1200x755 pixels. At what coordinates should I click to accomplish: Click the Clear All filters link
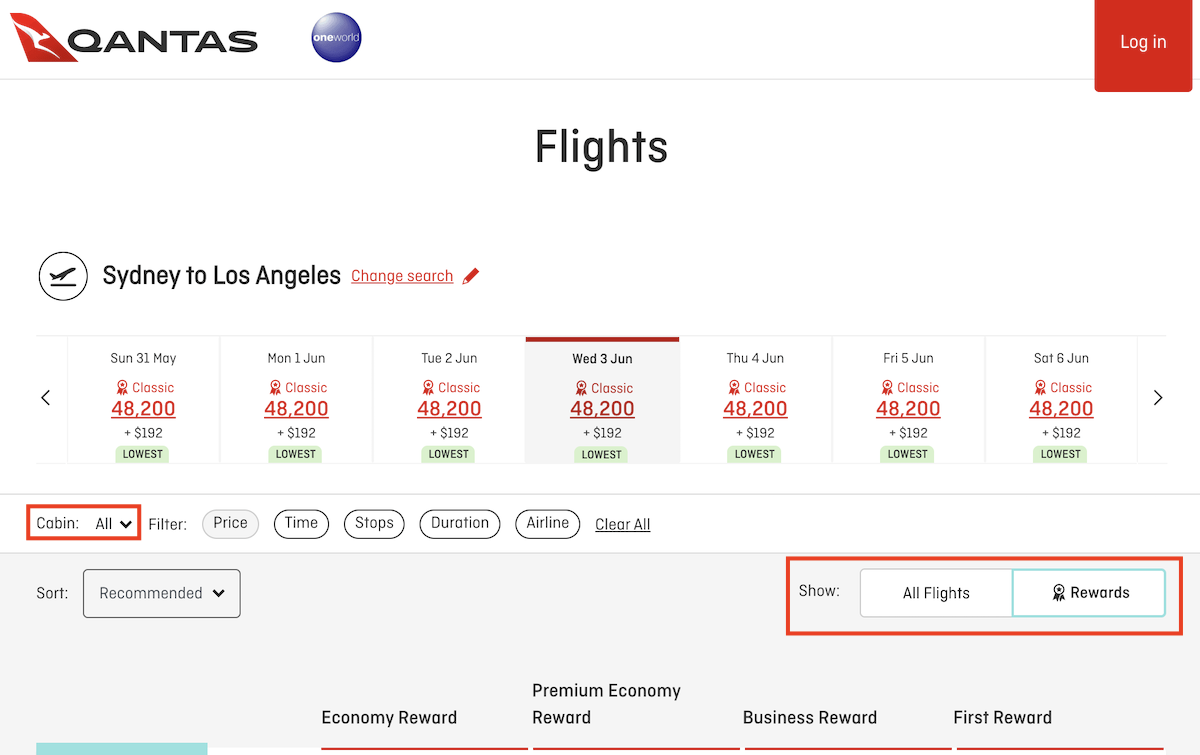click(x=622, y=524)
